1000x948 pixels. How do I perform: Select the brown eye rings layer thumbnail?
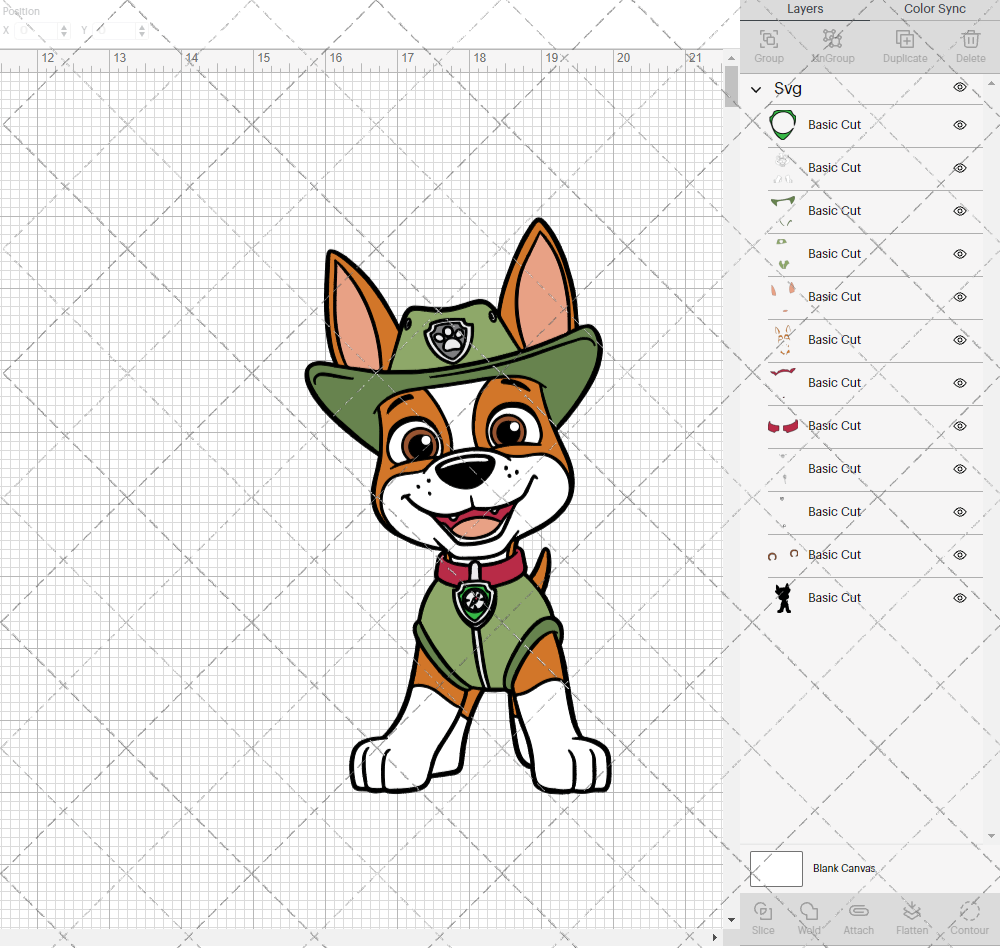coord(783,555)
